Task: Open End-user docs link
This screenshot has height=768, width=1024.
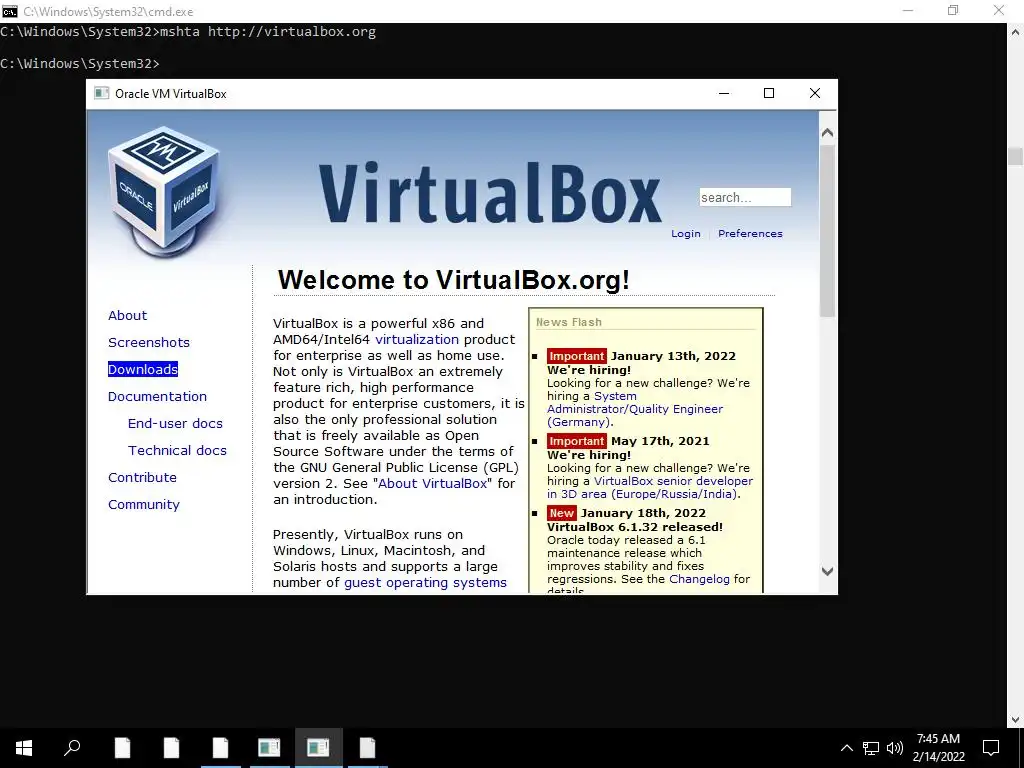Action: pos(175,423)
